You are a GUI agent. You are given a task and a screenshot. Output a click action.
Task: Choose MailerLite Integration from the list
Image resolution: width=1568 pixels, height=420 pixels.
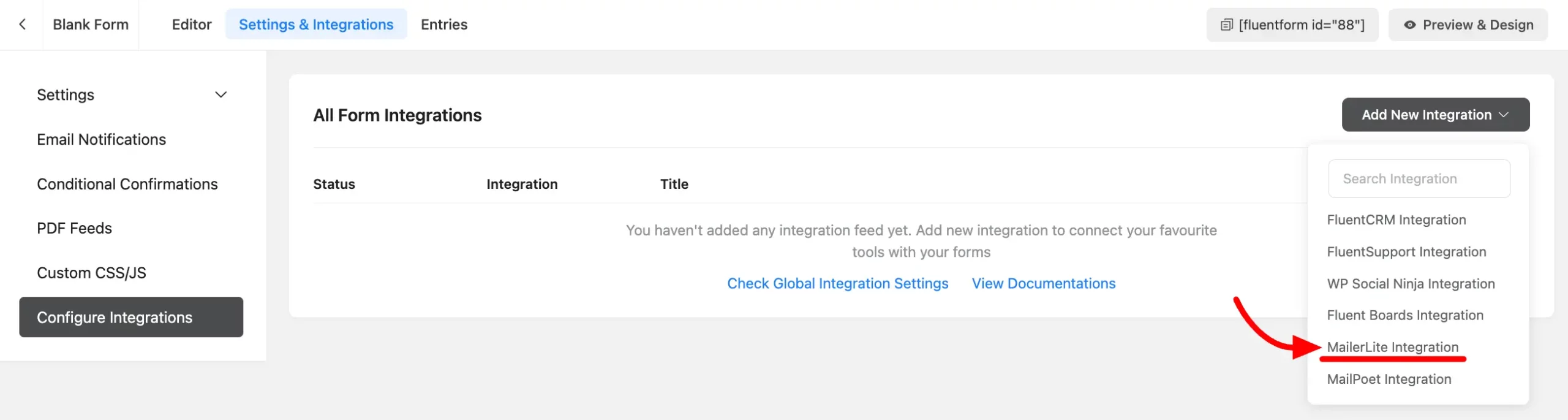pos(1392,347)
